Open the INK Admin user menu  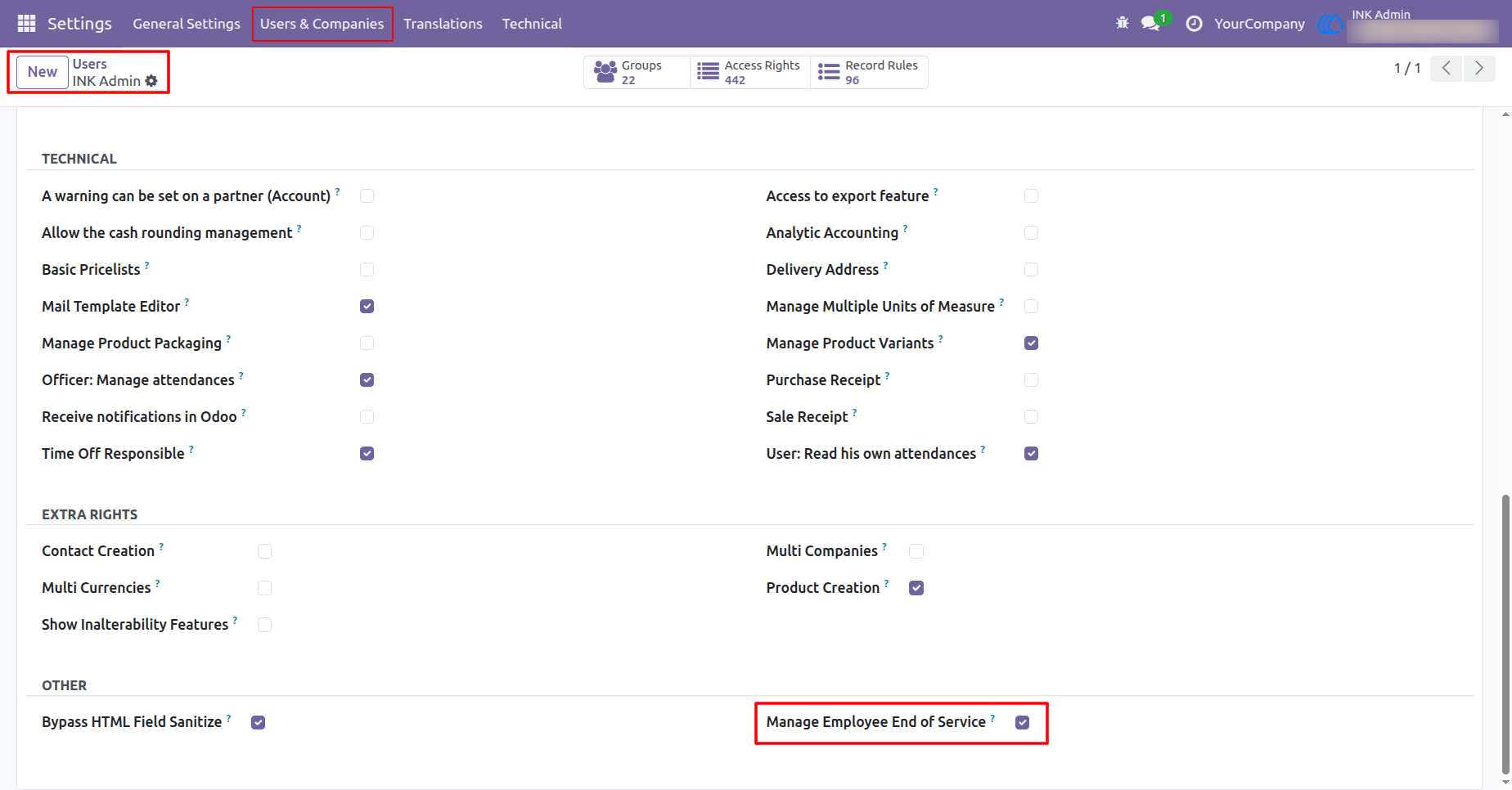(1407, 24)
